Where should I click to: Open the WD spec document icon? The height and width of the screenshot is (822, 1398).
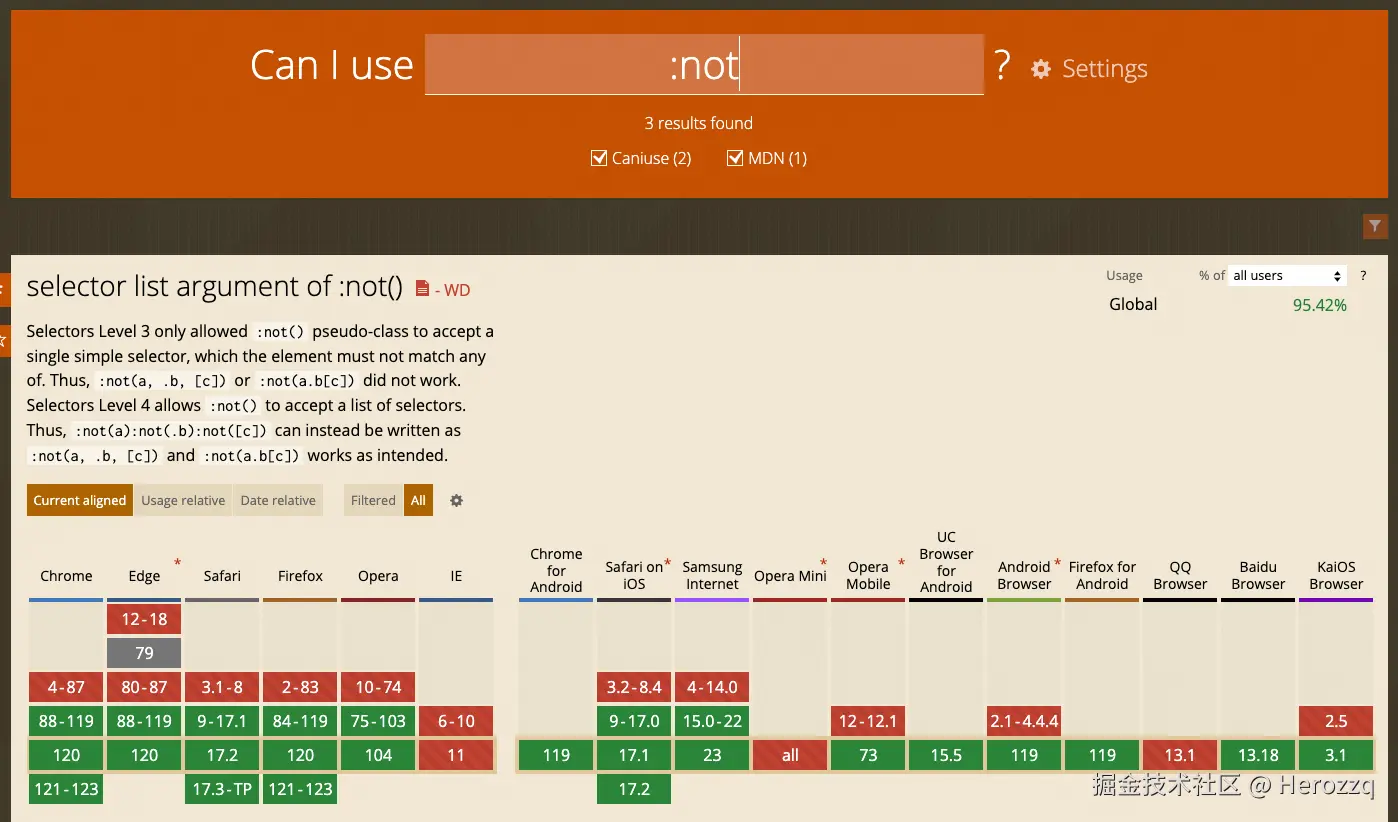coord(422,289)
